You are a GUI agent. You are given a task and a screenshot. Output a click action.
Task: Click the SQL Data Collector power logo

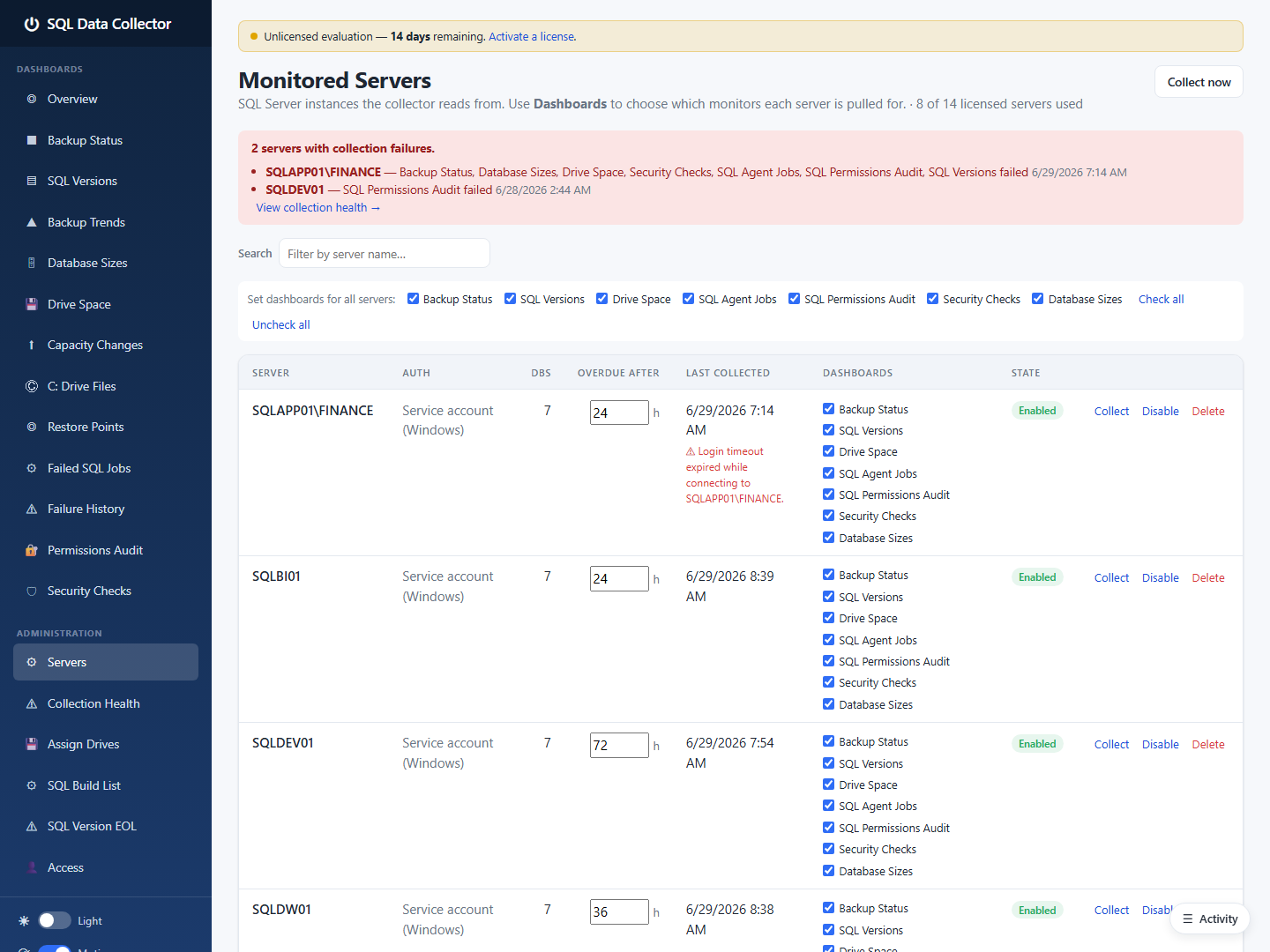(x=32, y=25)
